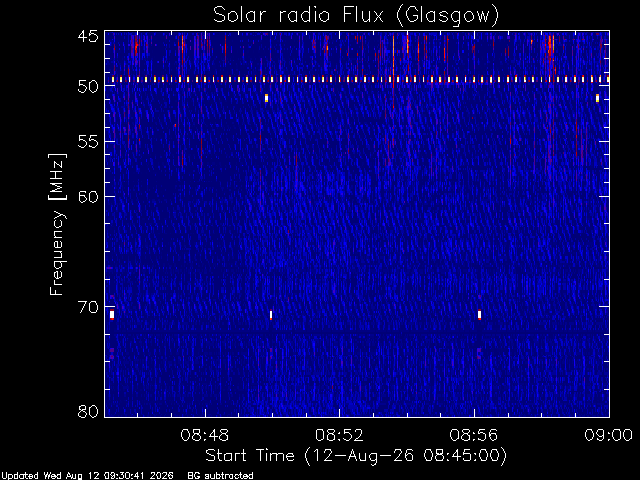Click the 45 MHz frequency axis label
The height and width of the screenshot is (480, 640).
[x=88, y=36]
